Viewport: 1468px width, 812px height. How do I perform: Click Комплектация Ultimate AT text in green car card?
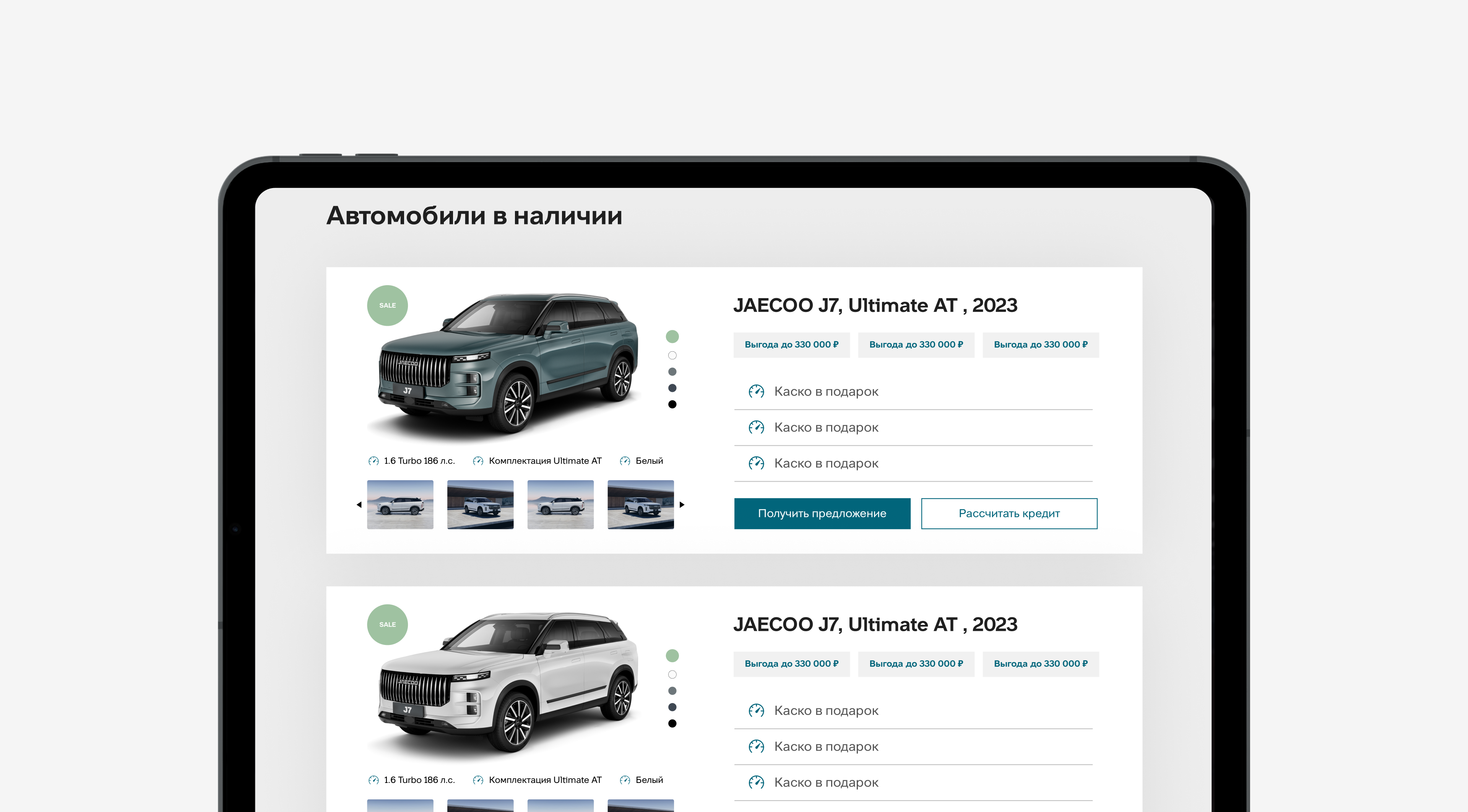pyautogui.click(x=546, y=461)
